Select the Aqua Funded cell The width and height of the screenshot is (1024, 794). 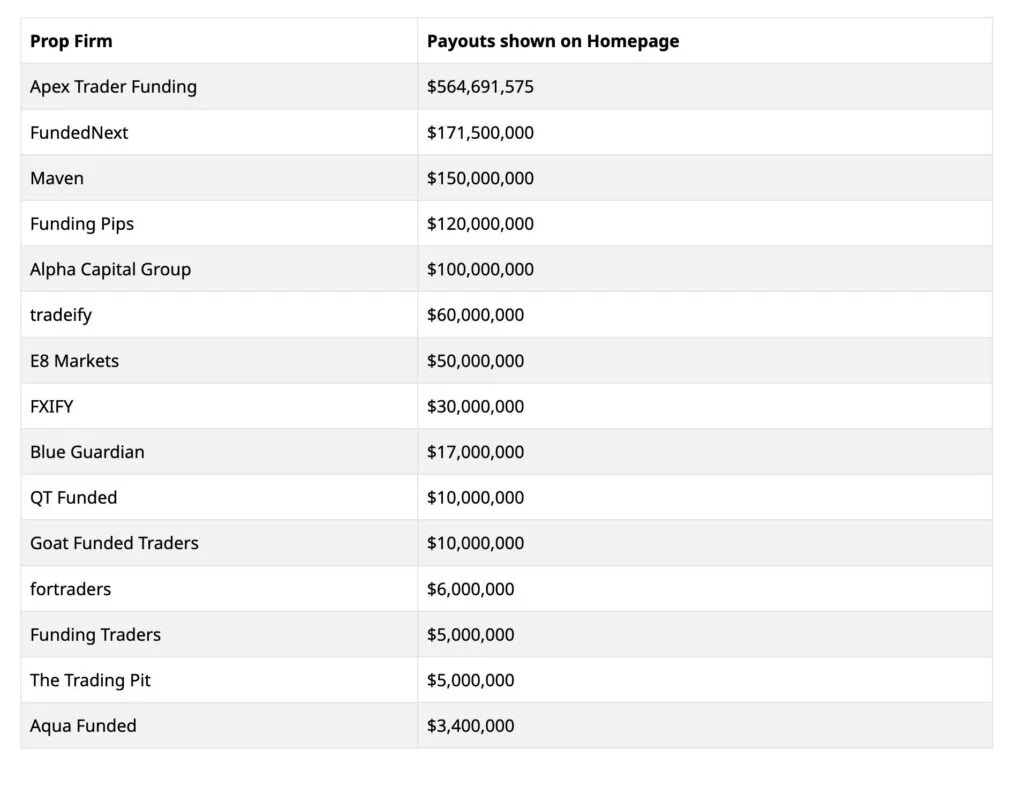pyautogui.click(x=83, y=726)
